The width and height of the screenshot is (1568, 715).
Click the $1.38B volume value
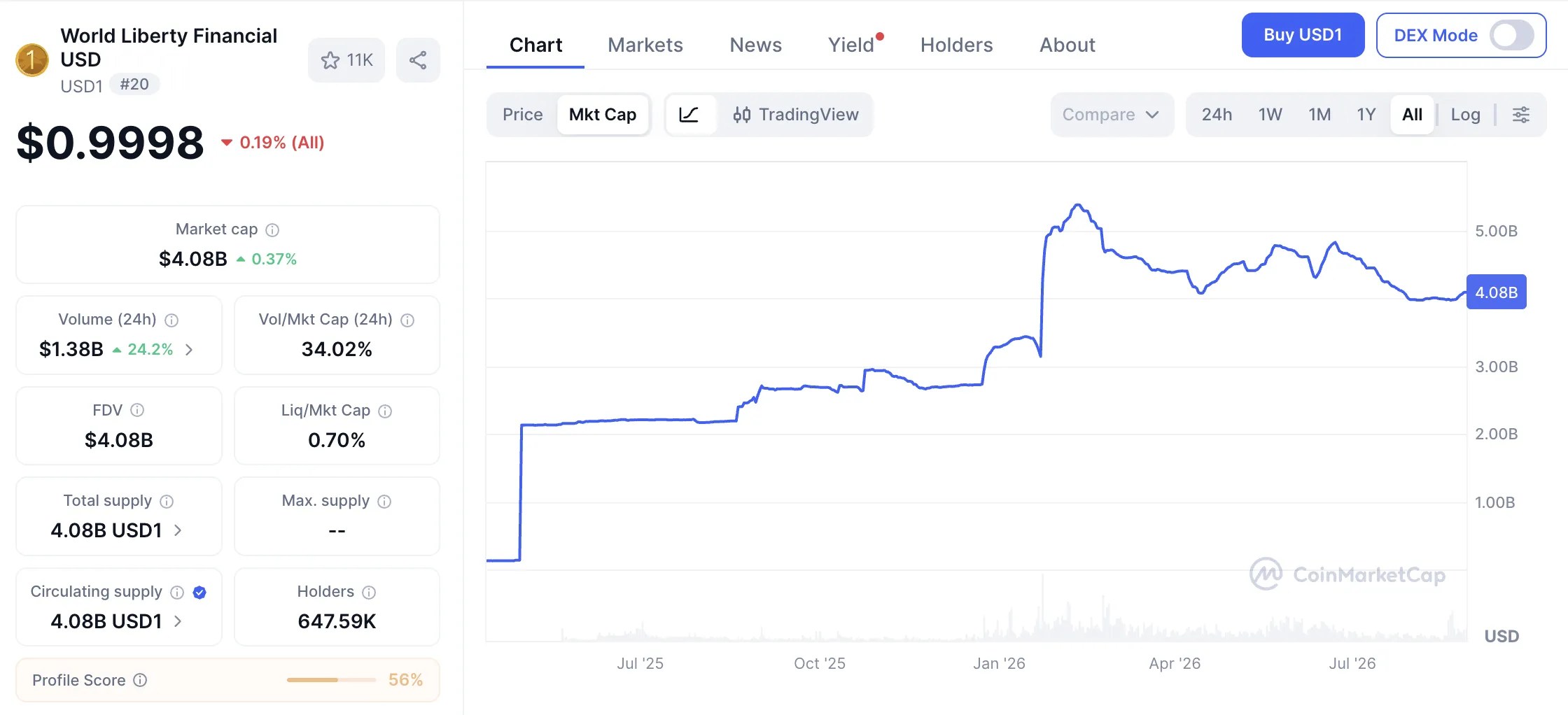(x=71, y=349)
